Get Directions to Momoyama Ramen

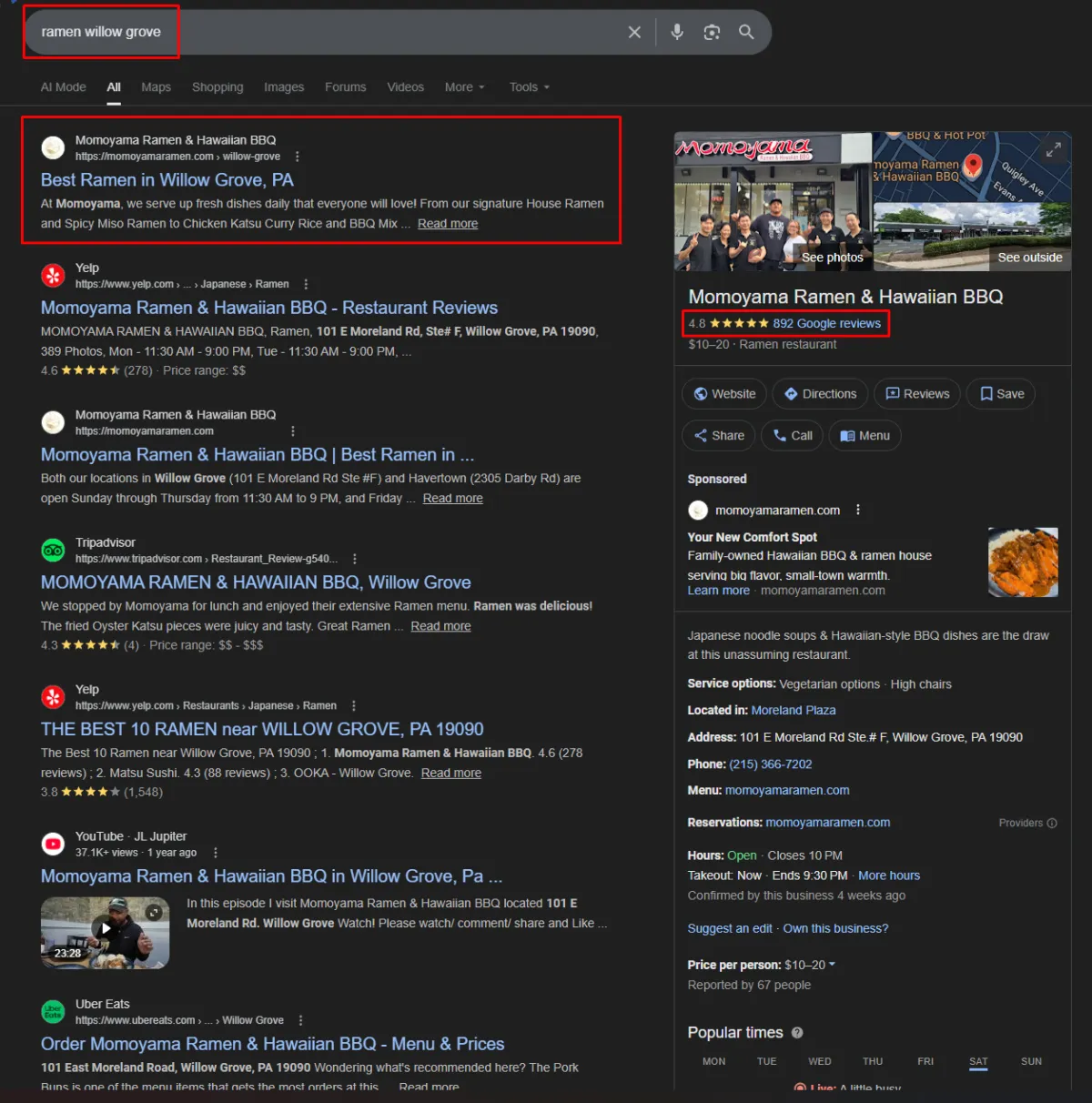click(x=820, y=394)
